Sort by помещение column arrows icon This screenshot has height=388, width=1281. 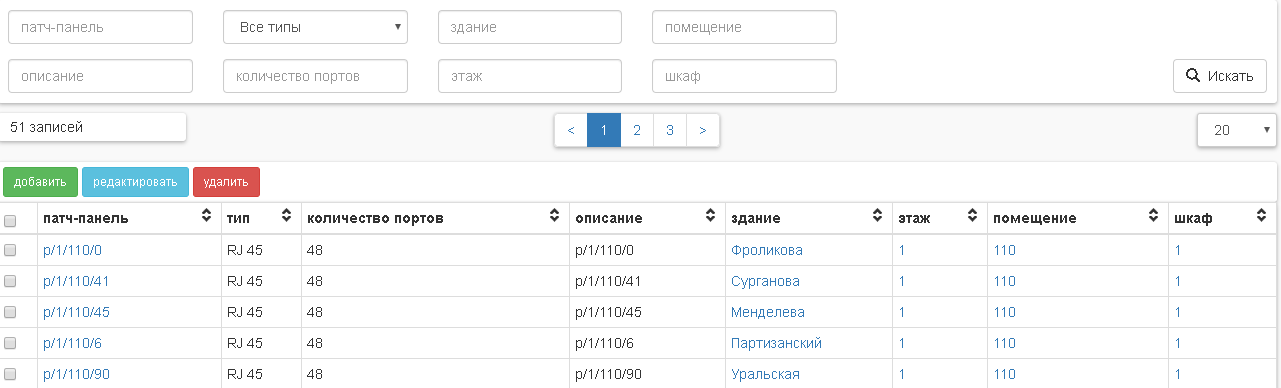pos(1153,216)
